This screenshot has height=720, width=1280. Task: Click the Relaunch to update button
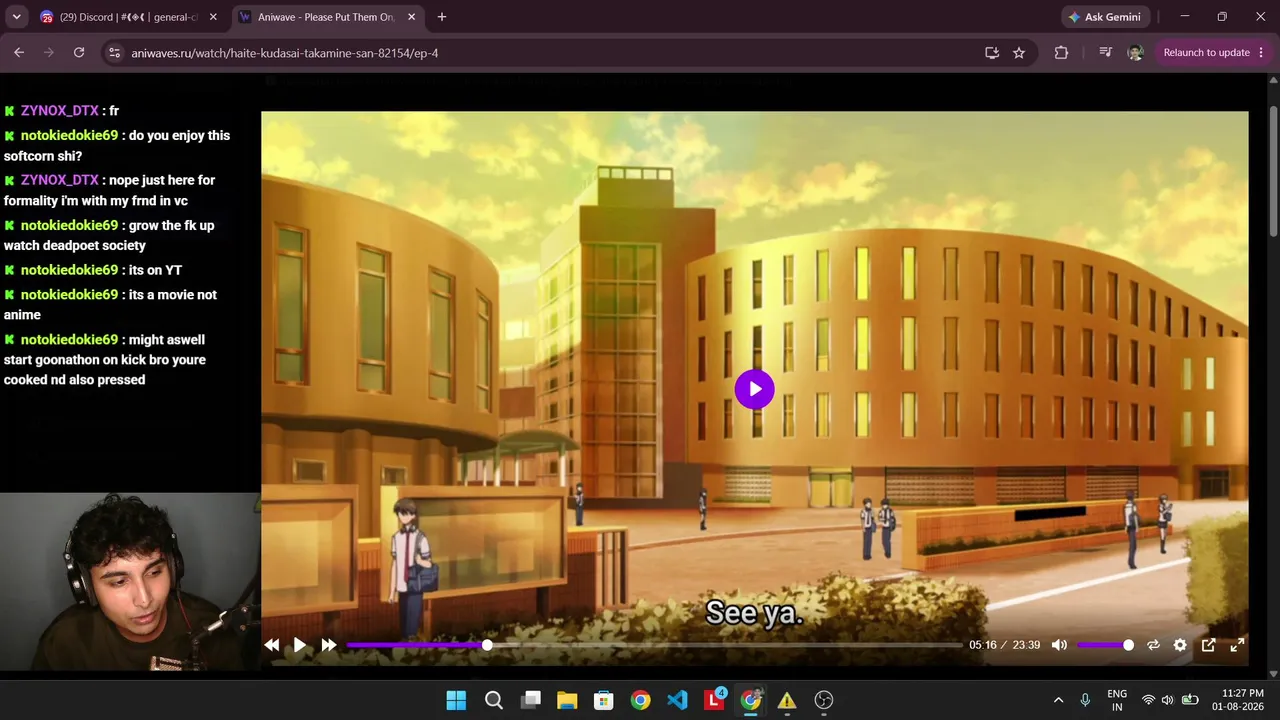pos(1206,53)
